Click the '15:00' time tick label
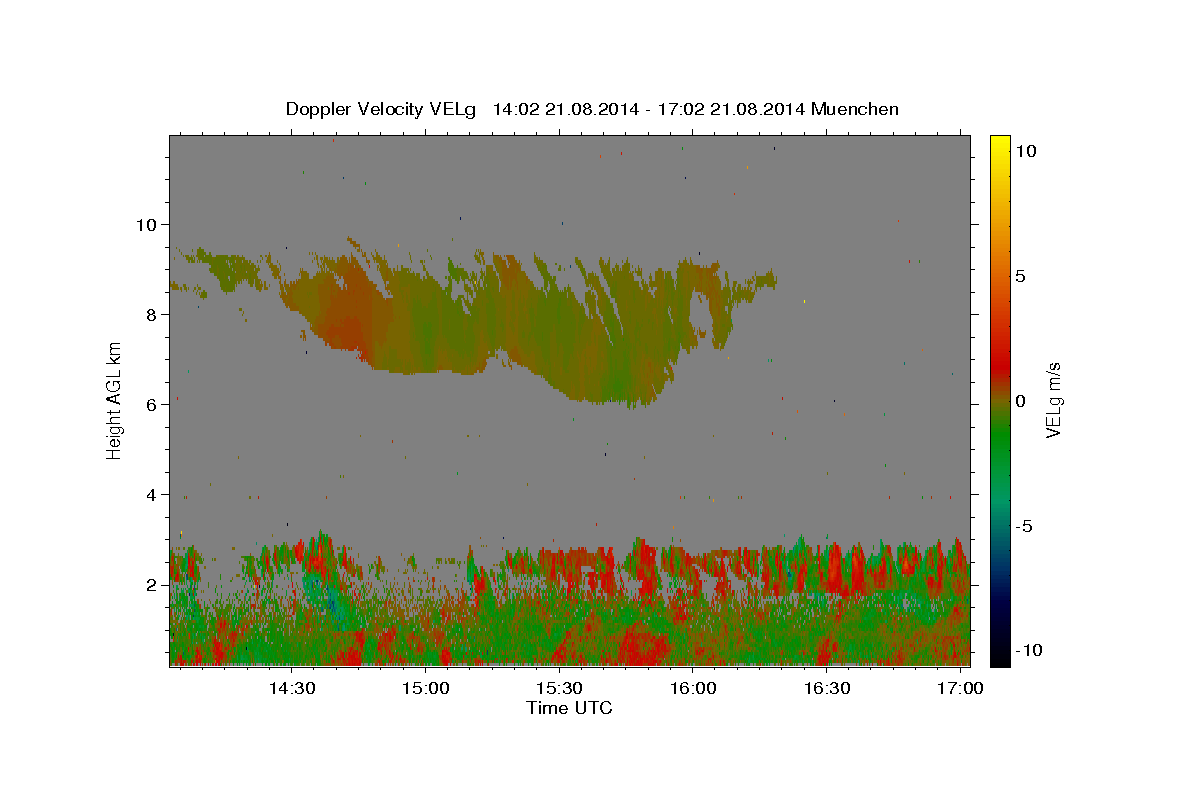 (x=425, y=689)
